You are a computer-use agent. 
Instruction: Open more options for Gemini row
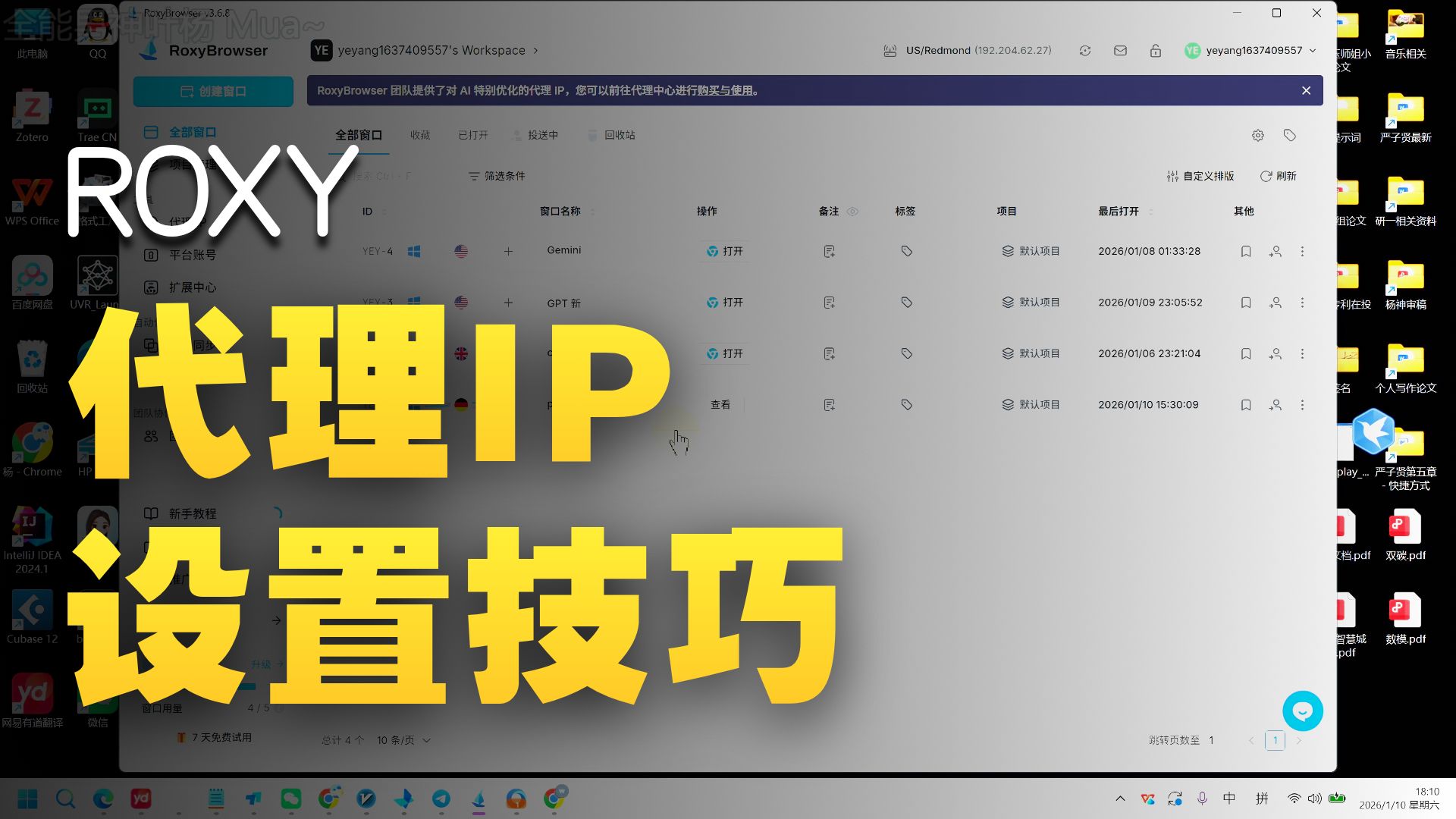1302,251
